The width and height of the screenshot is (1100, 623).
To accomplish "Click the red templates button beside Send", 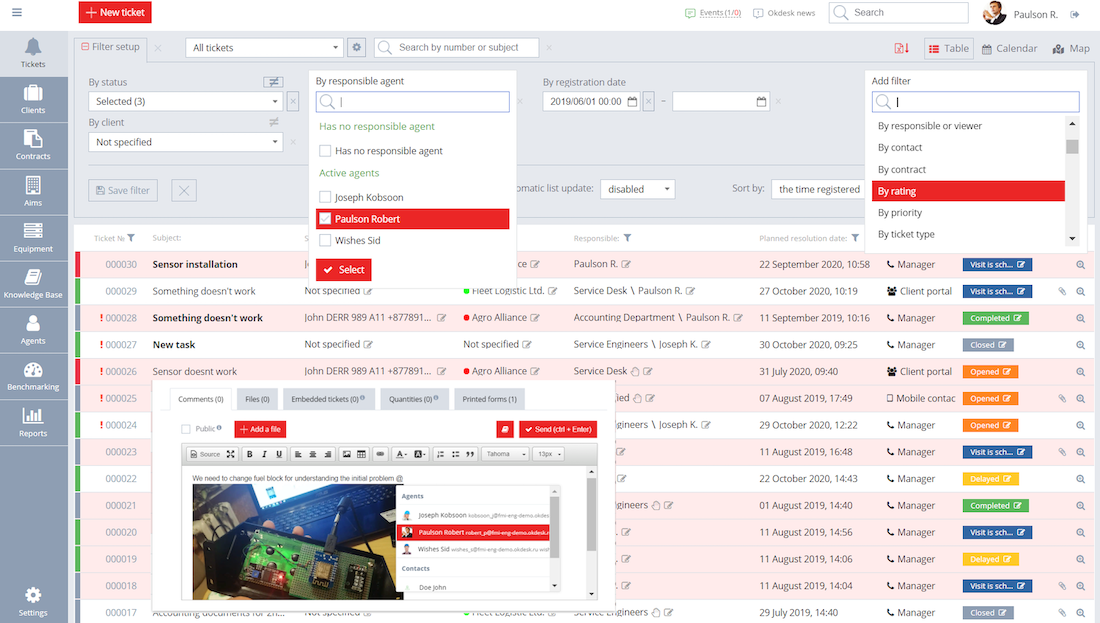I will 504,429.
